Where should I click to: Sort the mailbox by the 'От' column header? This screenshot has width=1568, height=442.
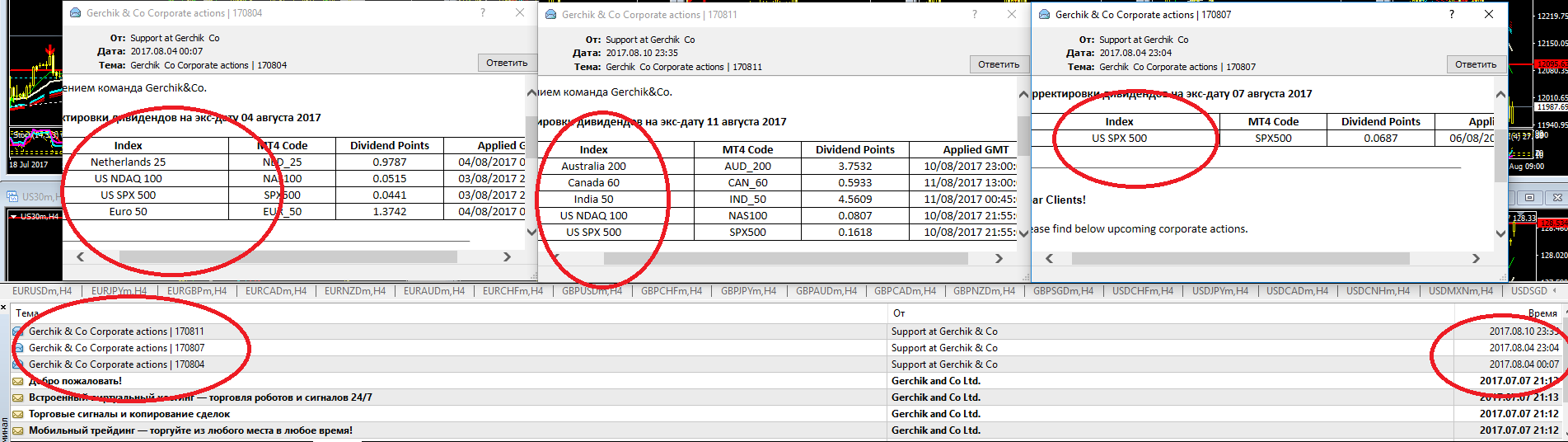click(x=1171, y=313)
